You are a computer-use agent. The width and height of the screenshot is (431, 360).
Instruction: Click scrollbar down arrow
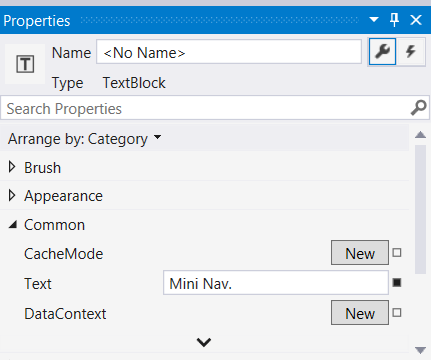coord(421,350)
